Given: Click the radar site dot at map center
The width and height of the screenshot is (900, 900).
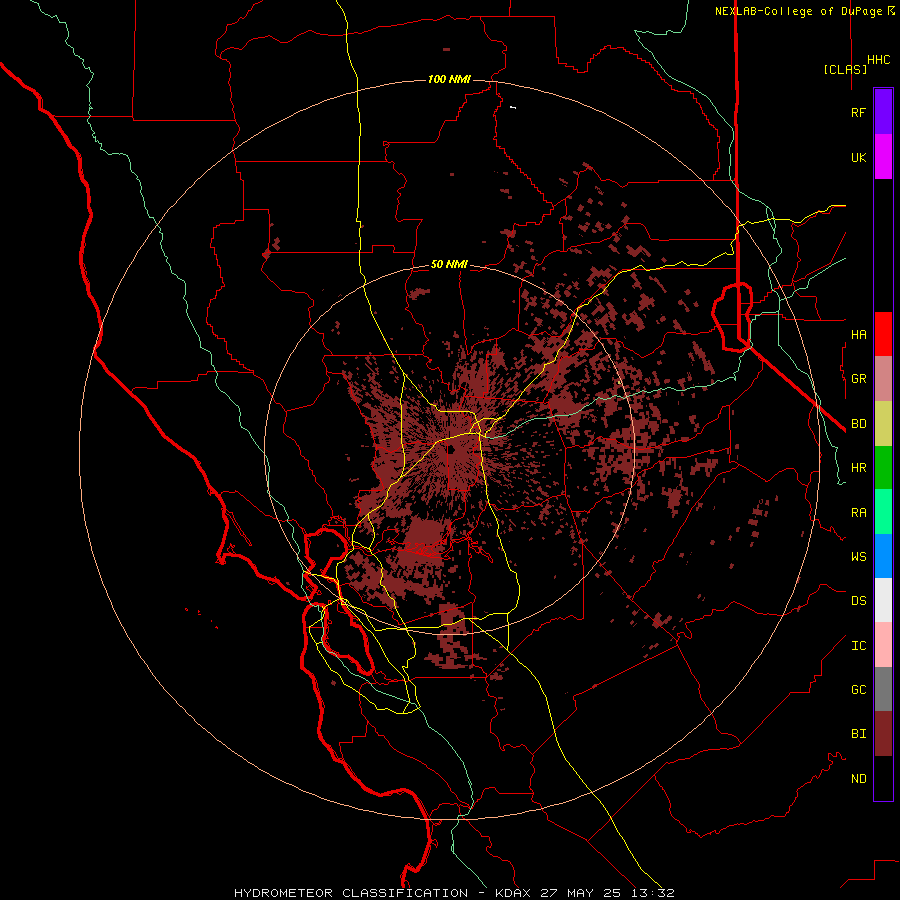Looking at the screenshot, I should 451,449.
